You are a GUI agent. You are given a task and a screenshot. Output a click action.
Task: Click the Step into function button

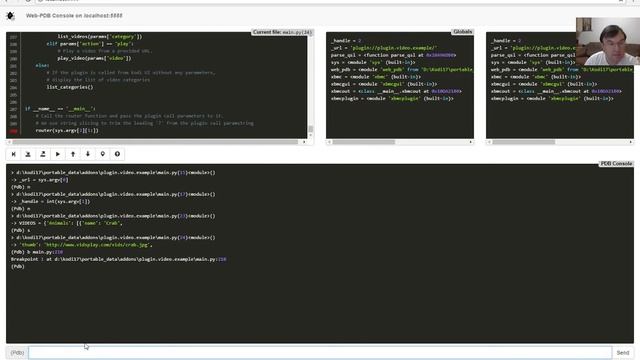[28, 154]
